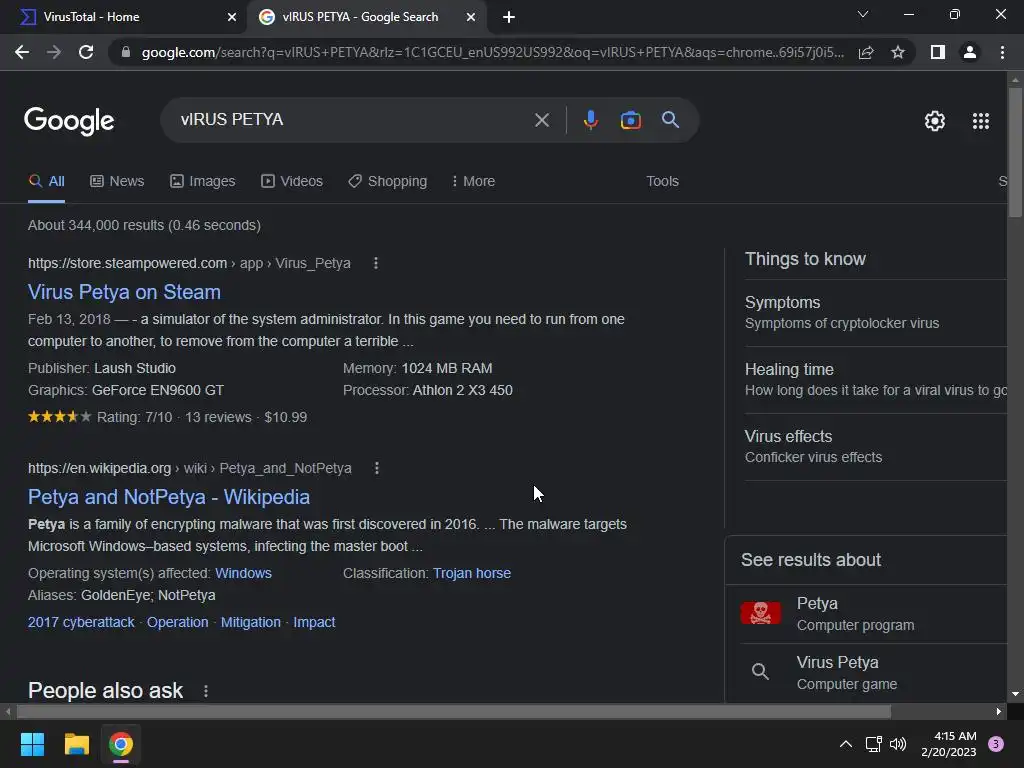Open Virus Petya on Steam link

coord(124,292)
